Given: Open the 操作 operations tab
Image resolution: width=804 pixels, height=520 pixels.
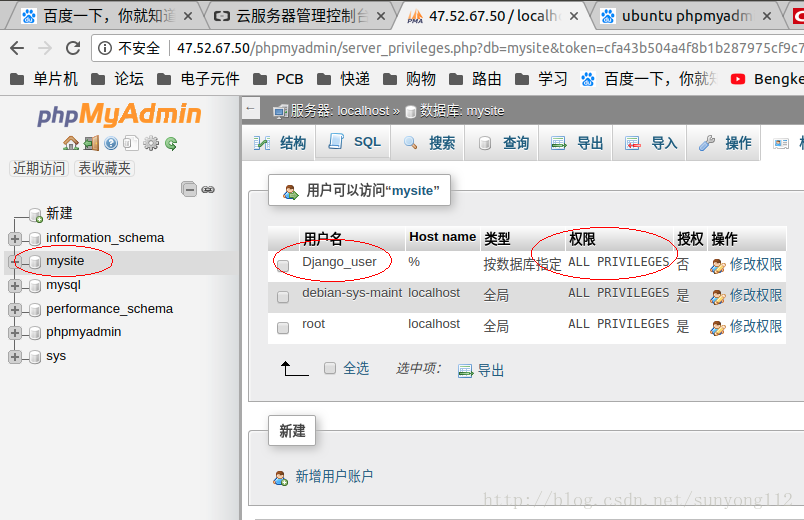Looking at the screenshot, I should pyautogui.click(x=724, y=143).
